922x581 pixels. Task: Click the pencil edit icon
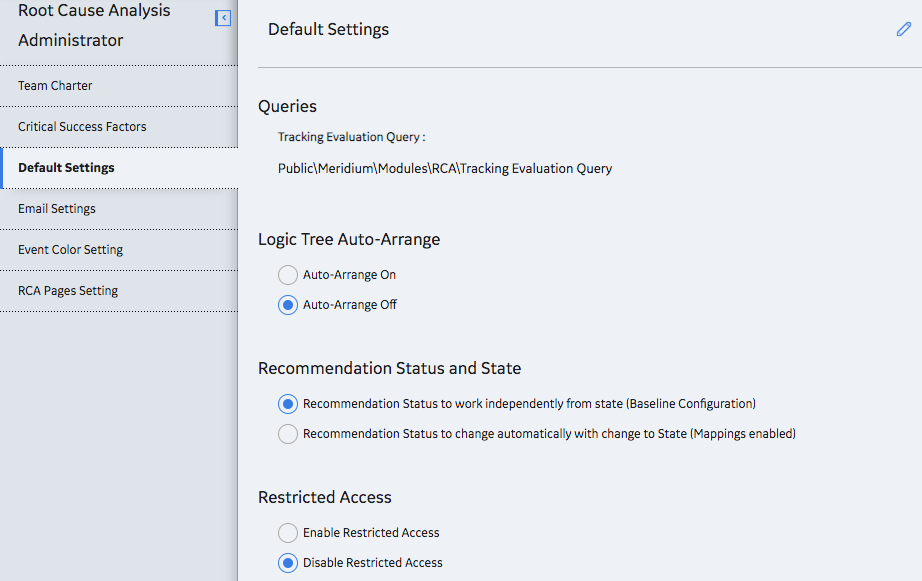[904, 29]
